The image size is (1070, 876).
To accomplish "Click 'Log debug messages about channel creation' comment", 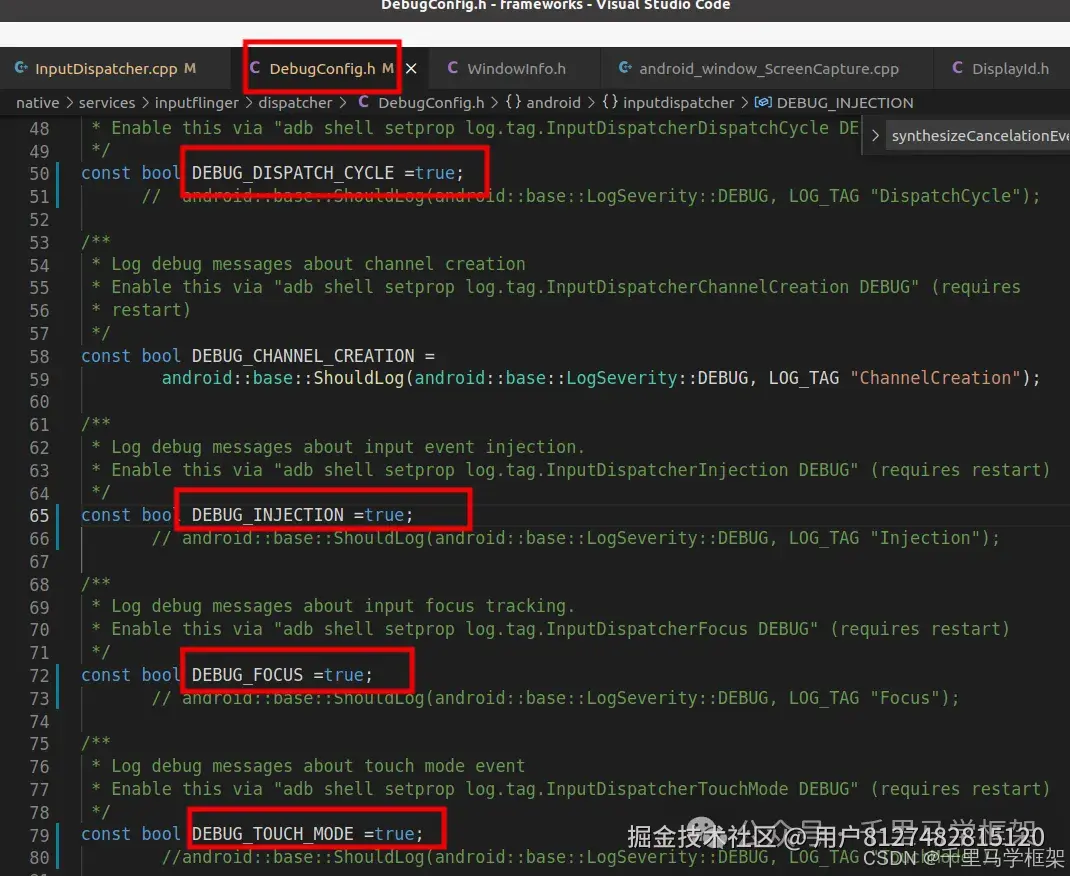I will 318,264.
